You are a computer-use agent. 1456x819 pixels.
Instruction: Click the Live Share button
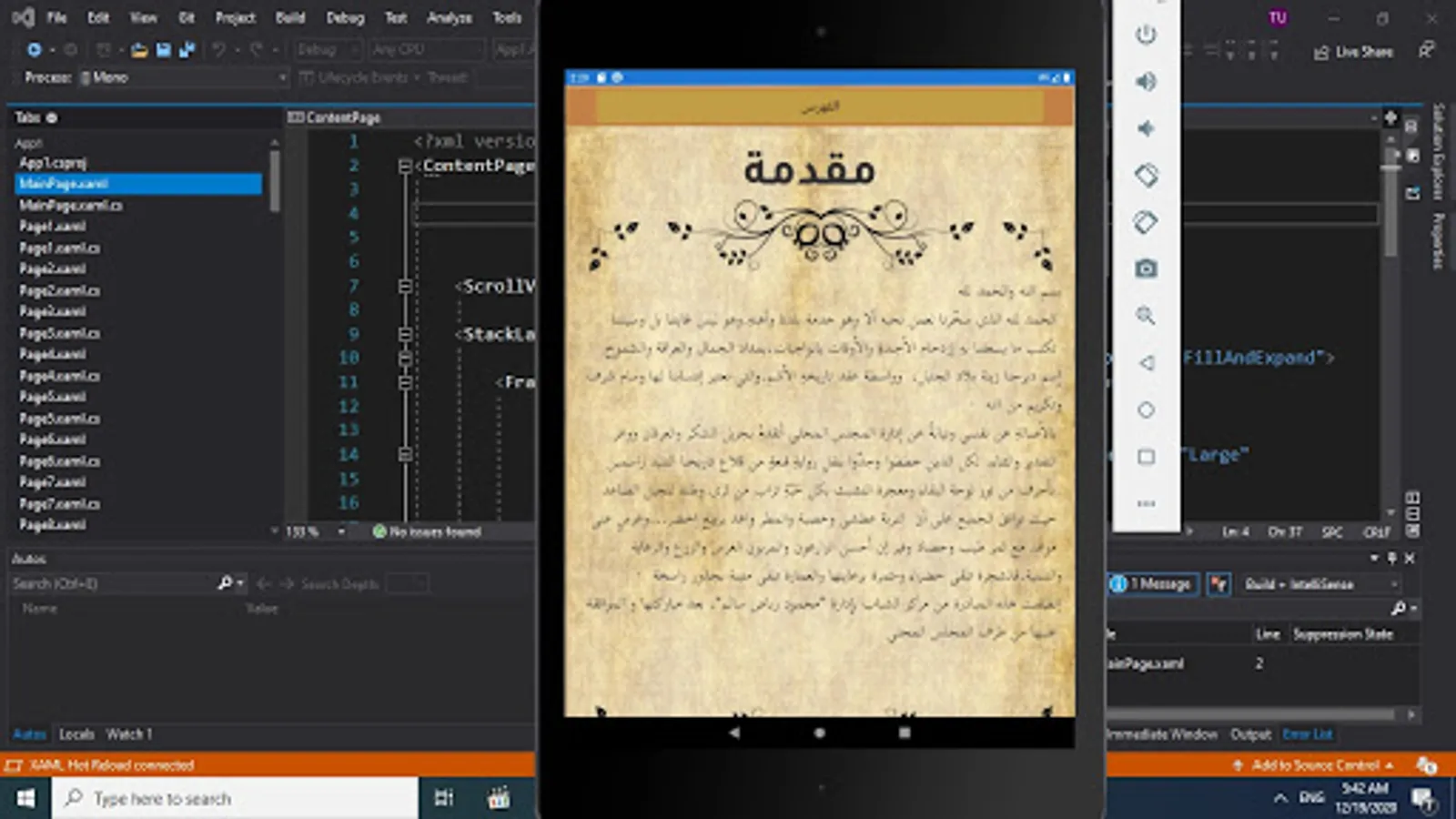[1353, 52]
